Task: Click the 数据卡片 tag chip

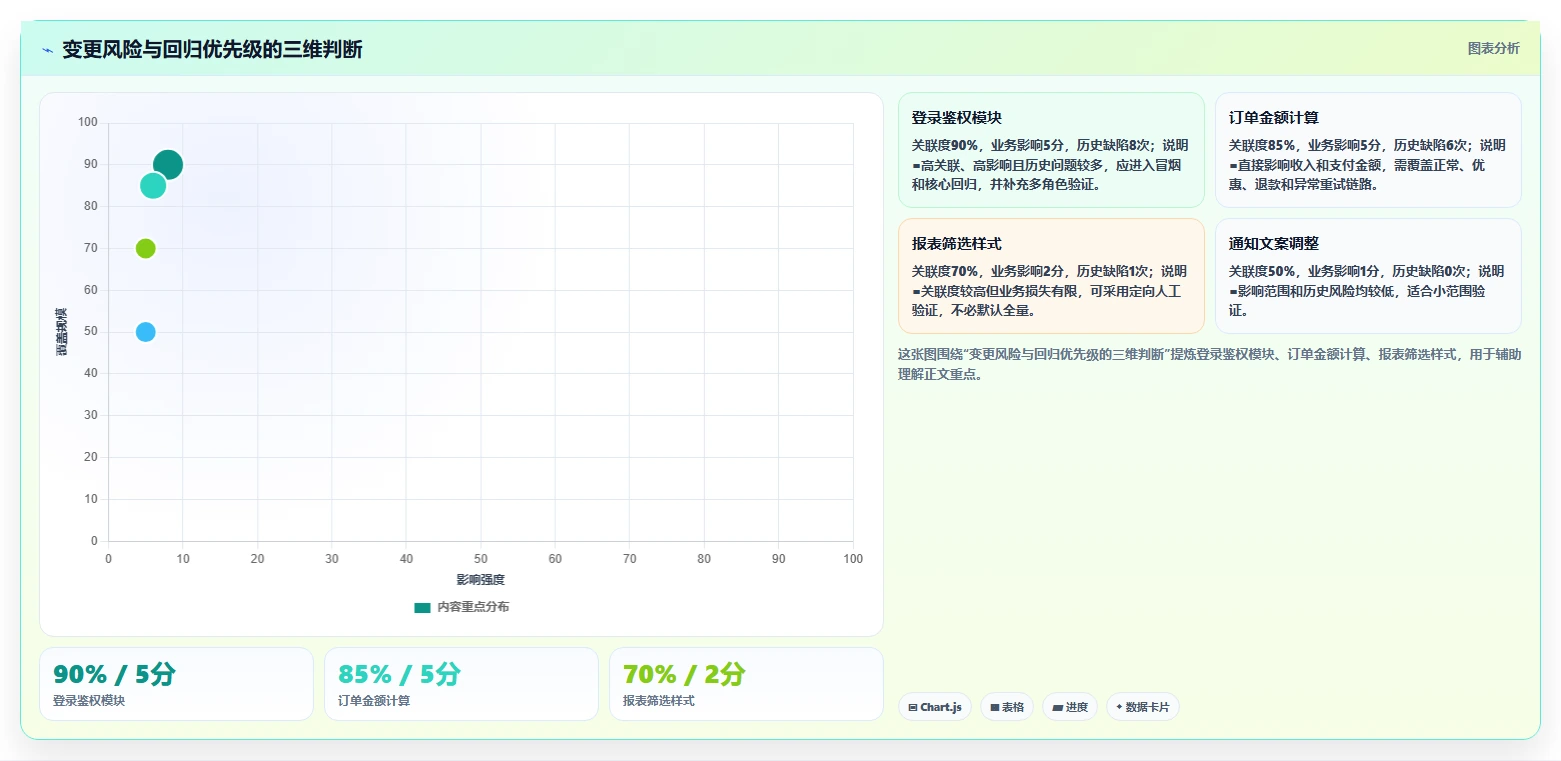Action: click(x=1143, y=707)
